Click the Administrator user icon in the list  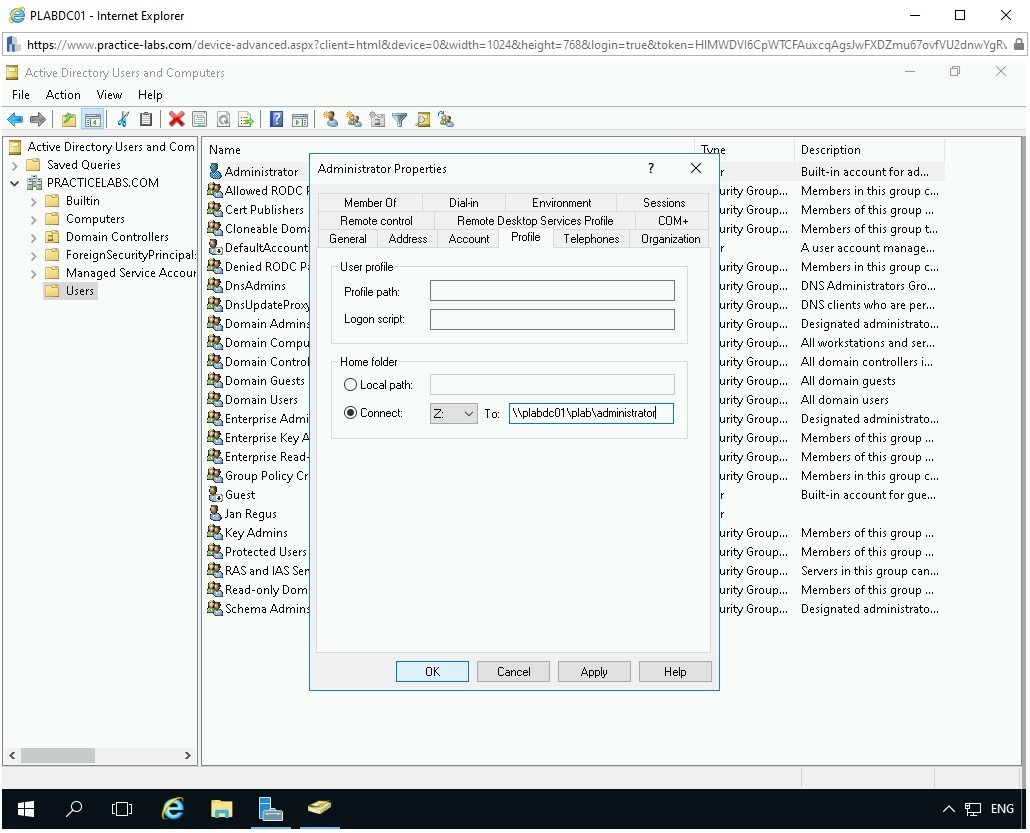pyautogui.click(x=215, y=171)
